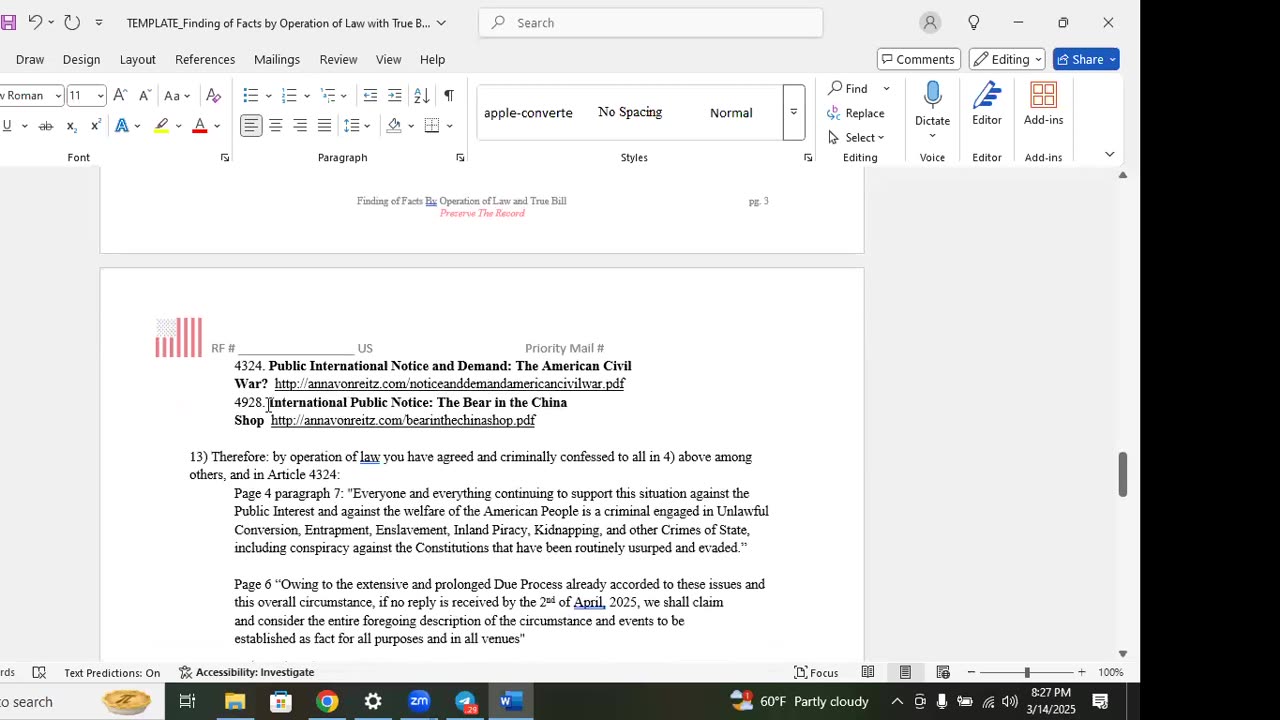Image resolution: width=1280 pixels, height=720 pixels.
Task: Apply paragraph shading fill
Action: pos(394,126)
